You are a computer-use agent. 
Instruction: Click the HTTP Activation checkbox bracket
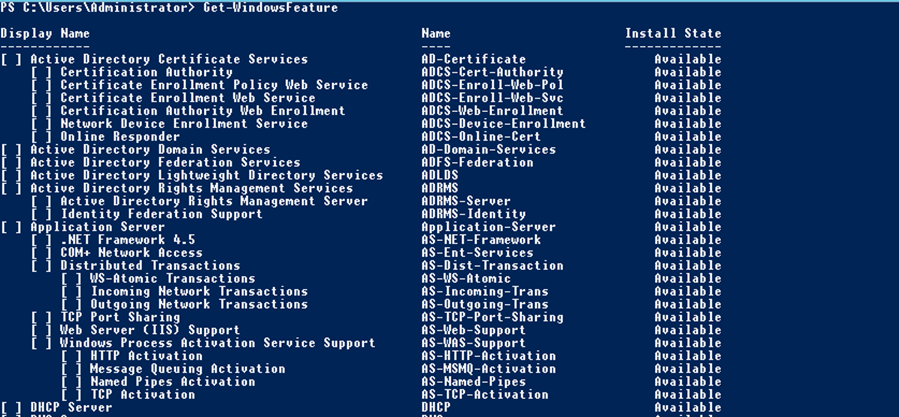click(71, 356)
